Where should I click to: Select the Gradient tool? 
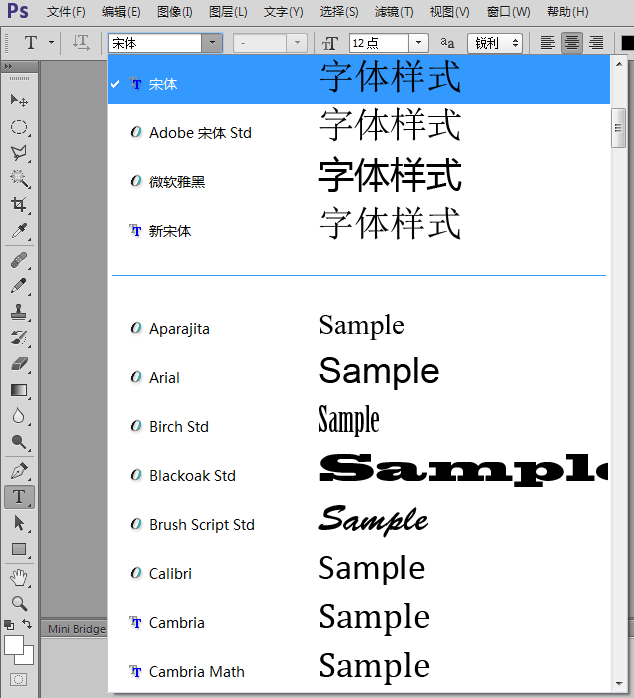click(19, 390)
